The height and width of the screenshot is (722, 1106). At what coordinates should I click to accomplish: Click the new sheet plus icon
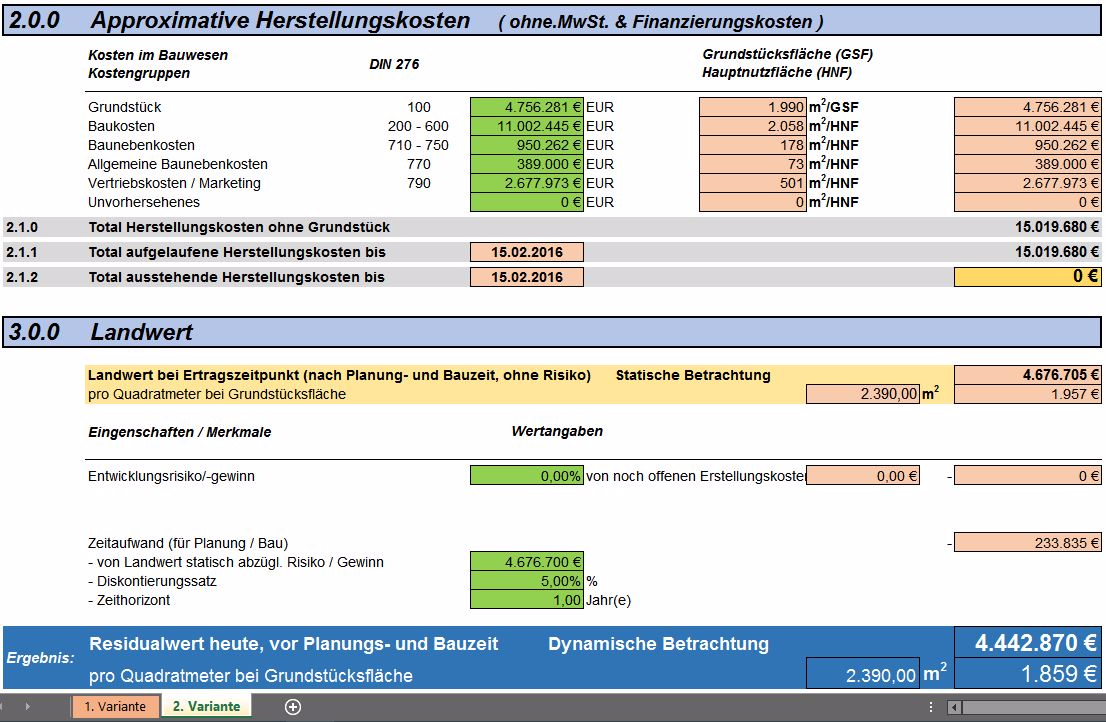coord(293,707)
